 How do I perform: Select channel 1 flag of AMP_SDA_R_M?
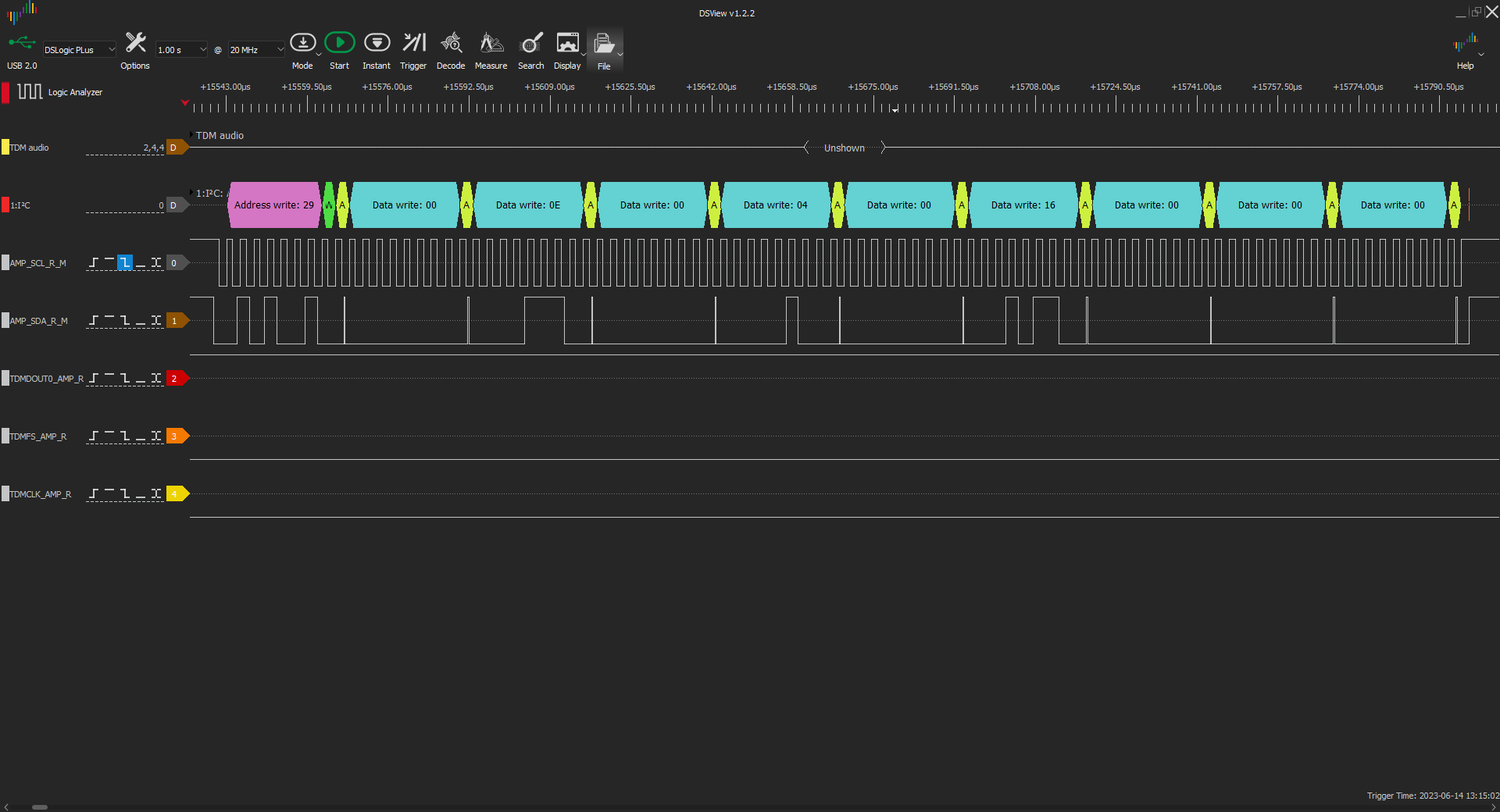(177, 320)
